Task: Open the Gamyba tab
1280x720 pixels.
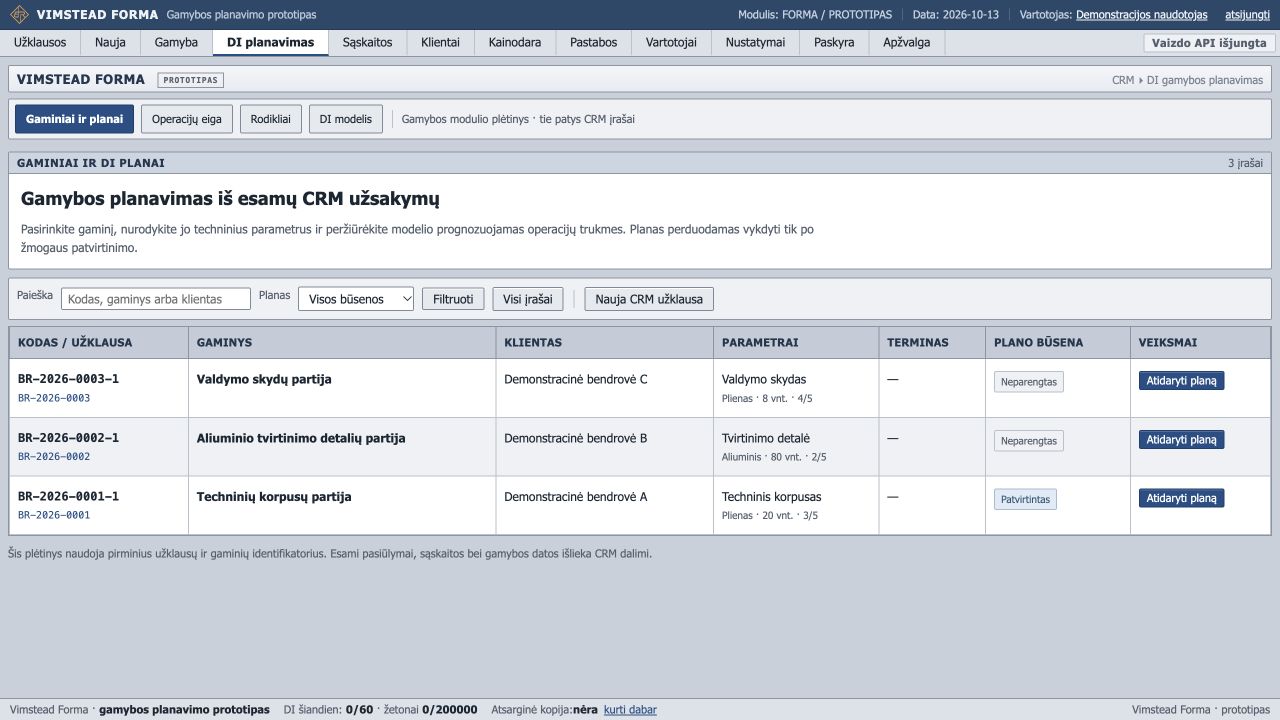Action: [176, 43]
